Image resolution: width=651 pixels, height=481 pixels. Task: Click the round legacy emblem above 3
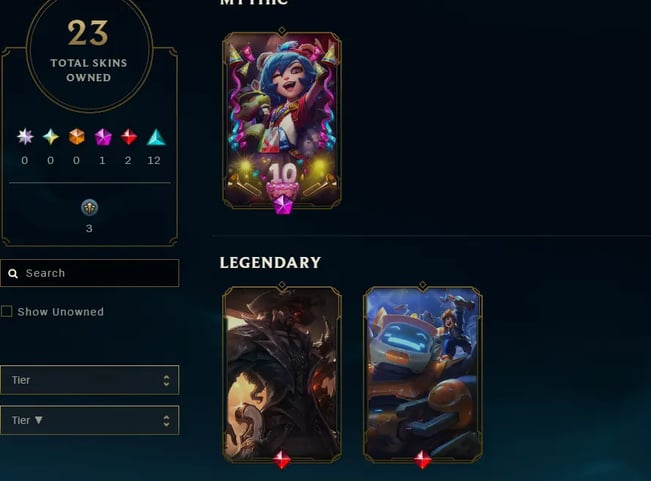(x=89, y=208)
